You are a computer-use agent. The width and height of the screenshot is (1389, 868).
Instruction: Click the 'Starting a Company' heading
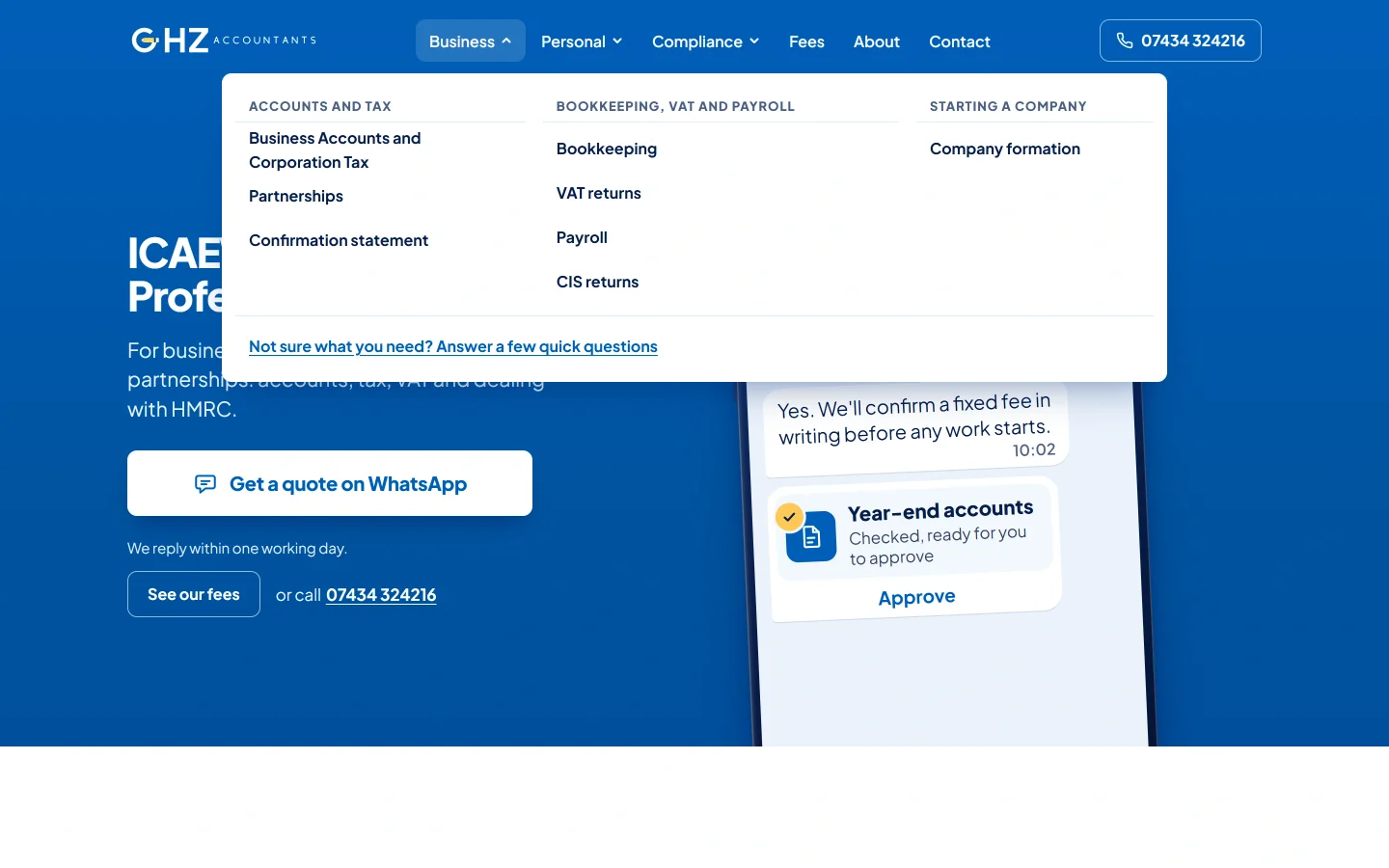tap(1008, 106)
